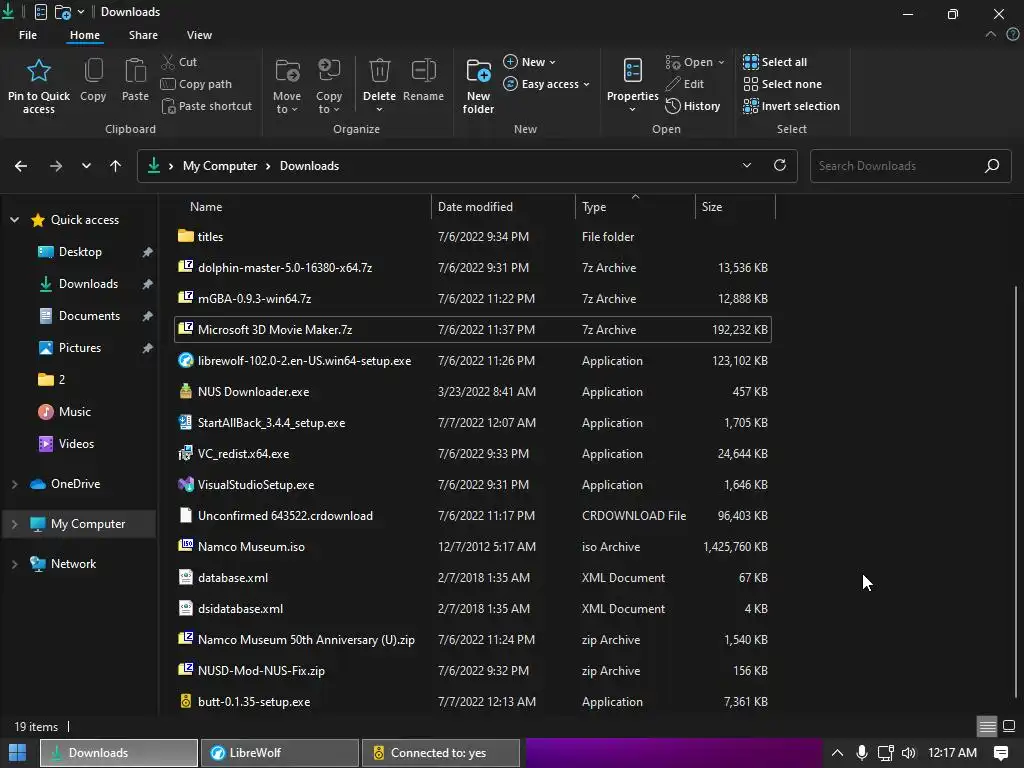Open file History from ribbon
1024x768 pixels.
pos(693,106)
